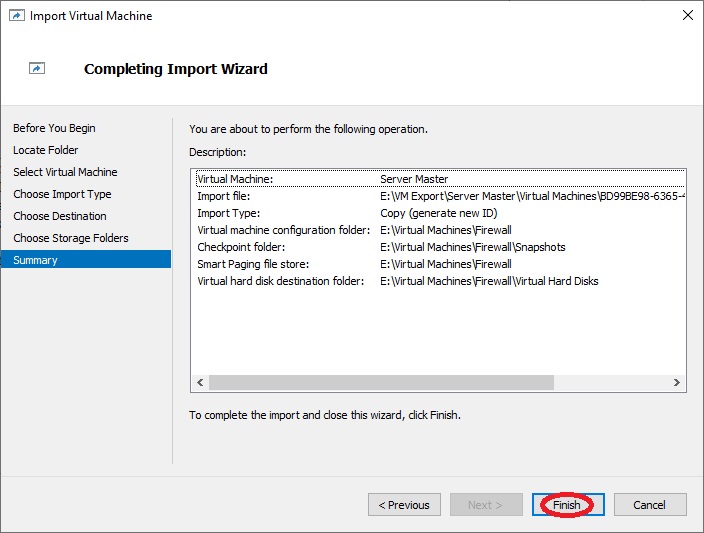Go to the Locate Folder step

(x=45, y=150)
